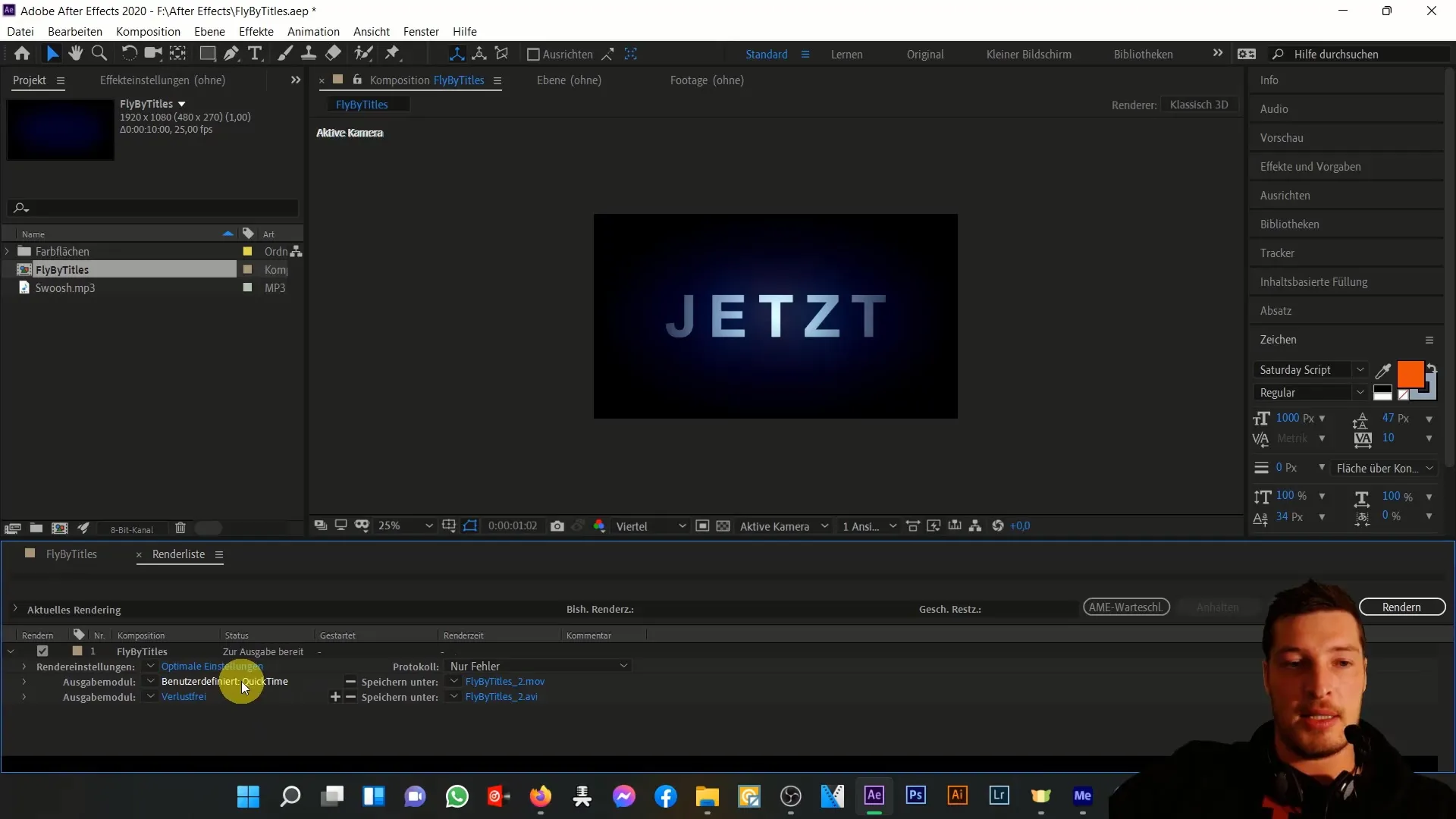This screenshot has width=1456, height=819.
Task: Click the orange color swatch in Zeichen panel
Action: pos(1411,373)
